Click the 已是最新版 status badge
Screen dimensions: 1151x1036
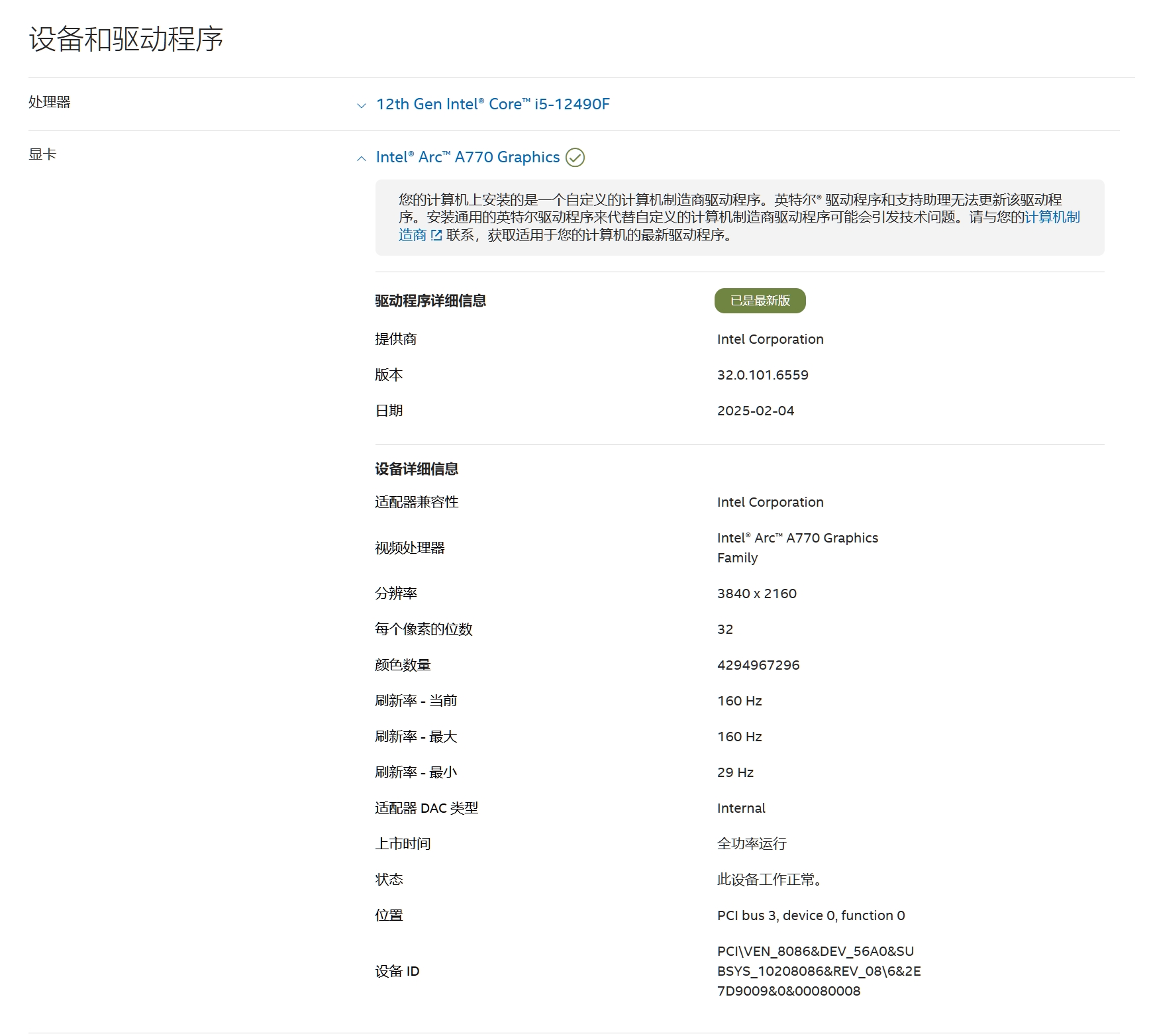coord(760,301)
